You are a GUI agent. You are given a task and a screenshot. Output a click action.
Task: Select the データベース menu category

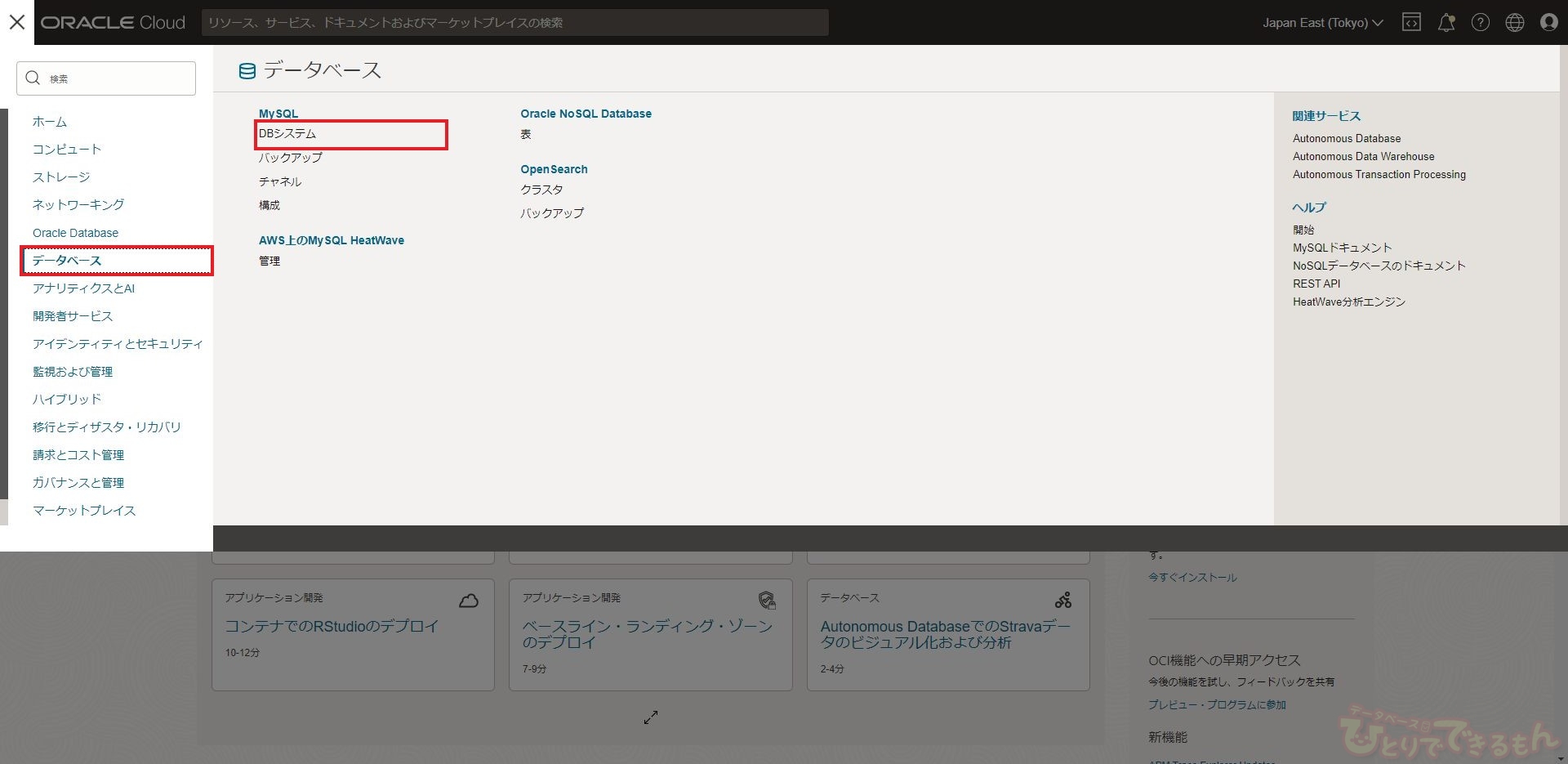pos(67,261)
